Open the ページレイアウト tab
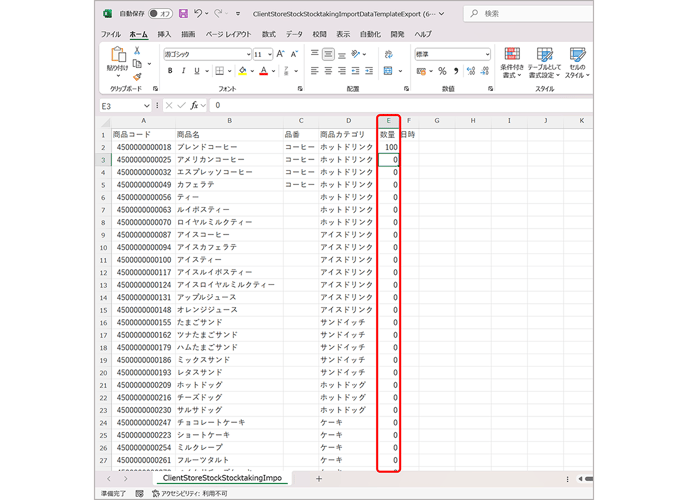The height and width of the screenshot is (500, 688). [x=228, y=34]
